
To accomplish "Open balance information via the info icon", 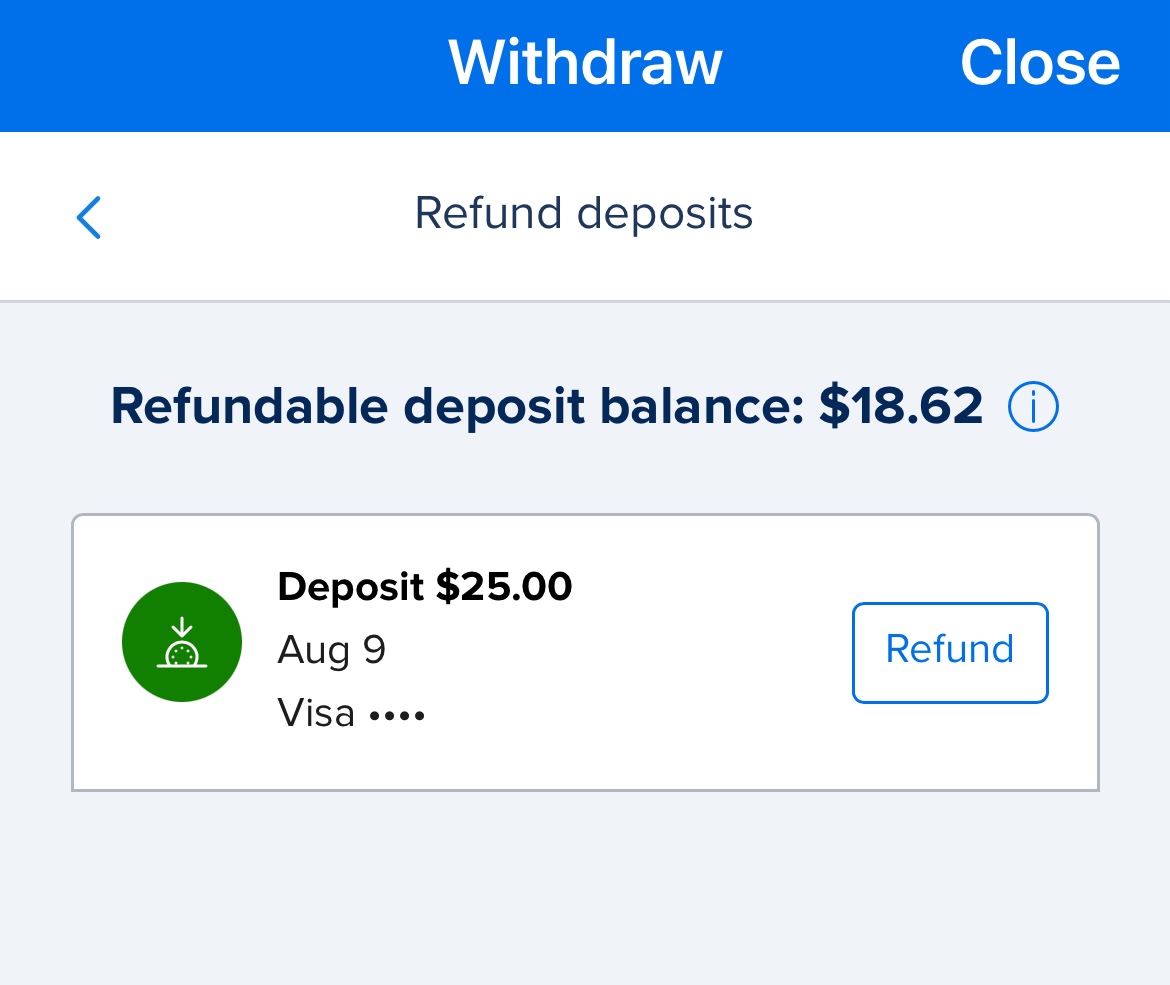I will point(1032,406).
